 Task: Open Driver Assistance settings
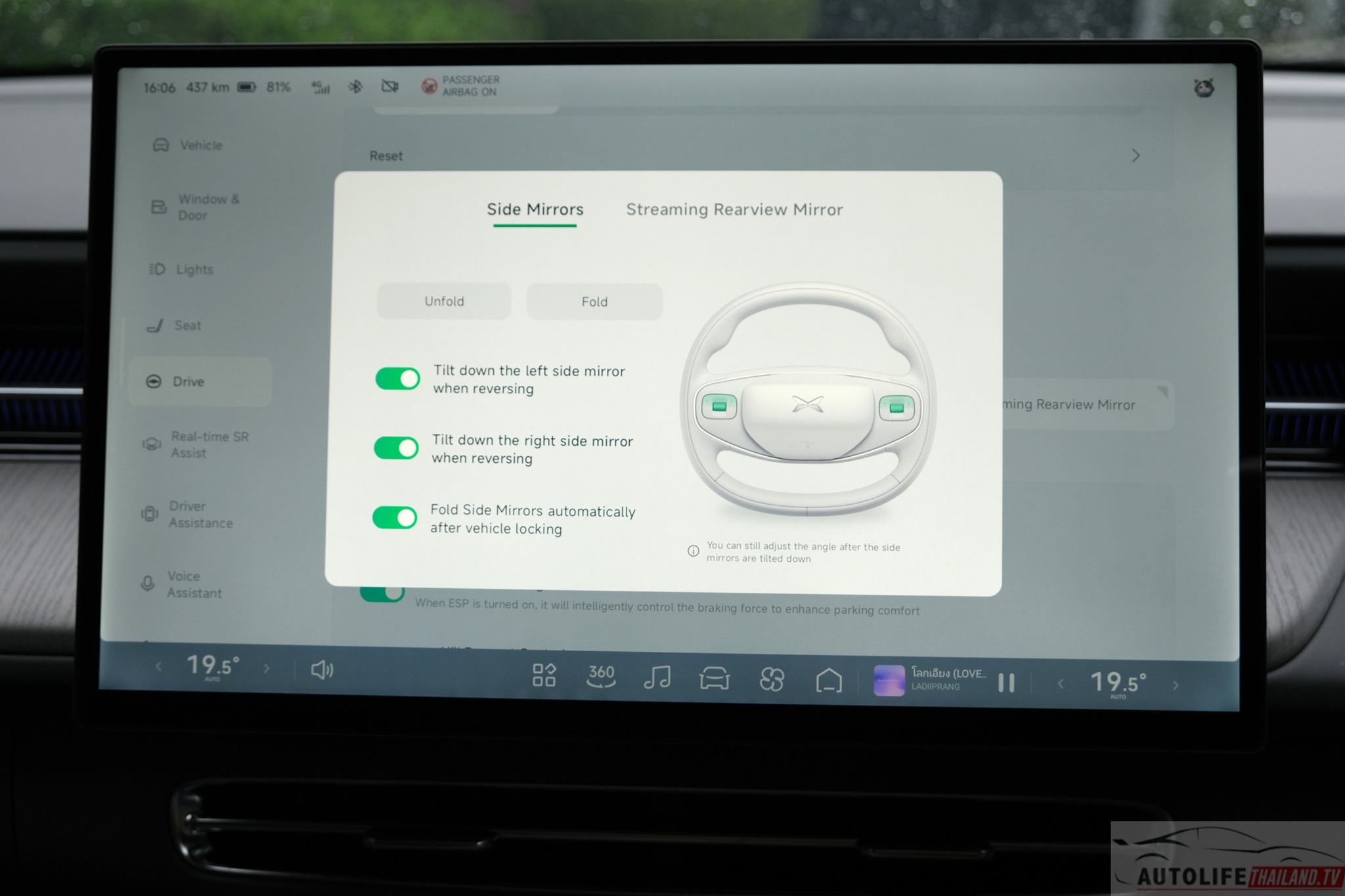[188, 514]
